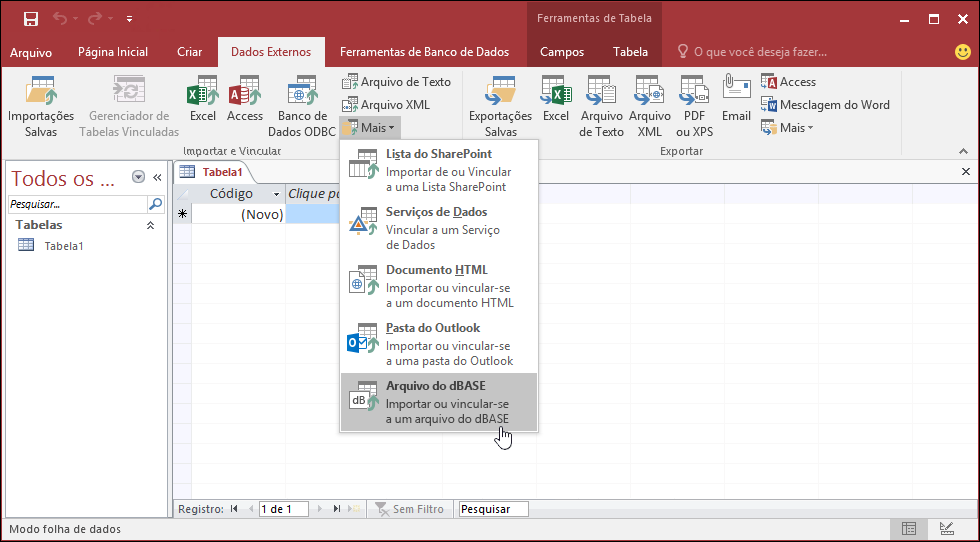Screen dimensions: 980x542
Task: Expand the export Mais dropdown
Action: [x=787, y=128]
